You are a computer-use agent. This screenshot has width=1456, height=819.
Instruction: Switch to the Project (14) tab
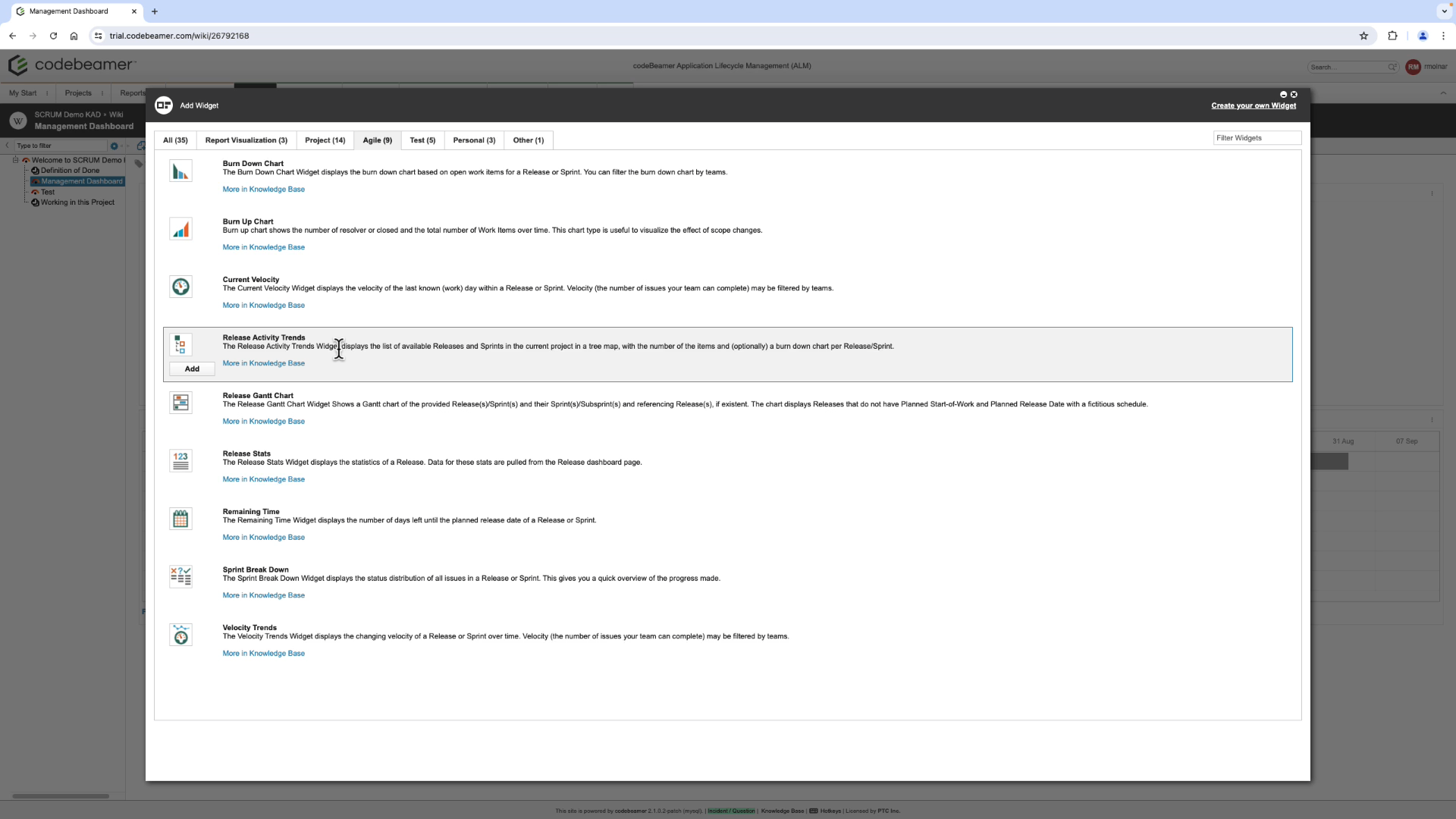[325, 140]
